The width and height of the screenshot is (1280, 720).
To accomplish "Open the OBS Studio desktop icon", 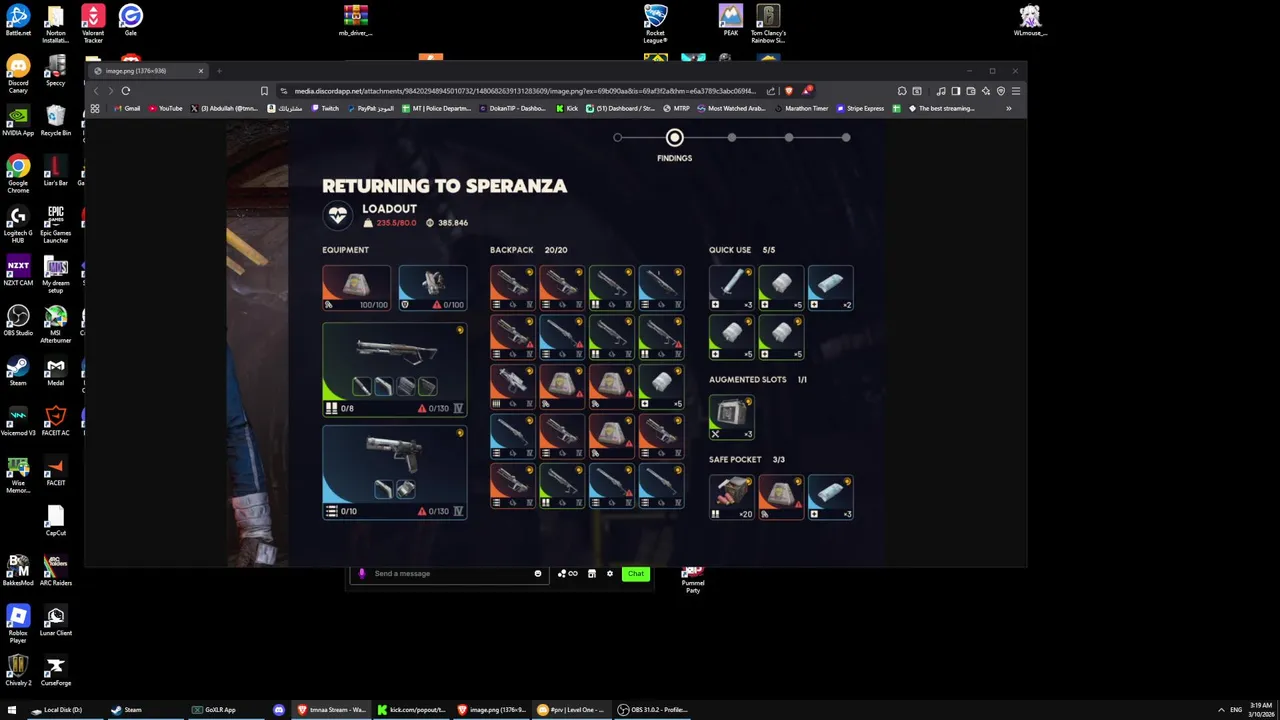I will [x=18, y=321].
